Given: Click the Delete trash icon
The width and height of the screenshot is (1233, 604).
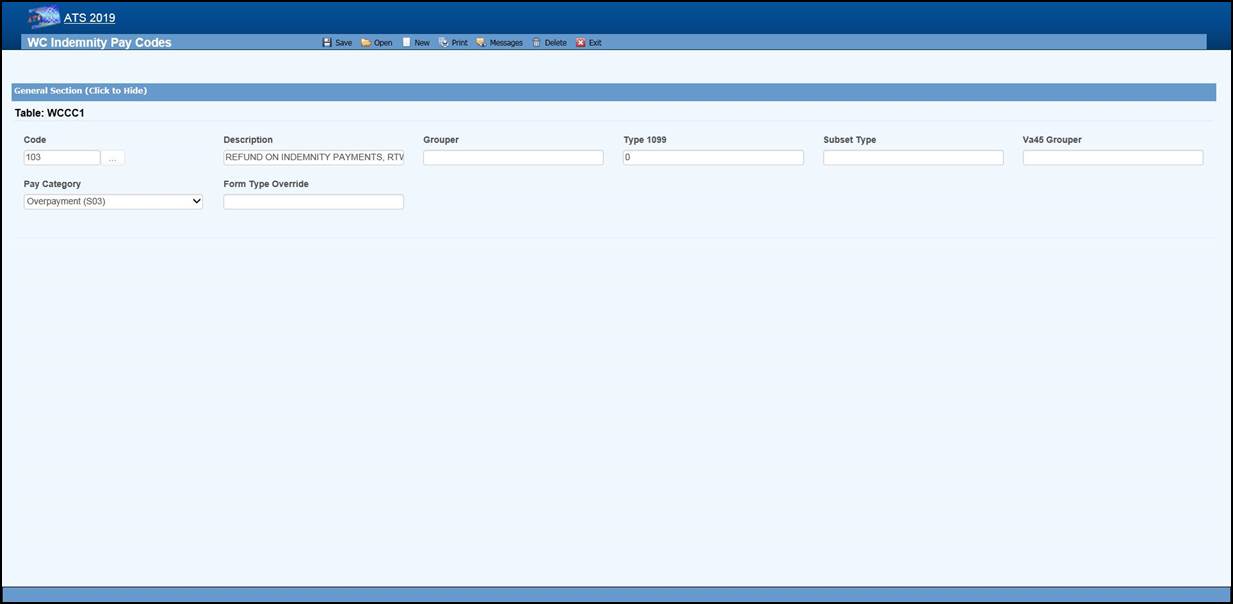Looking at the screenshot, I should coord(537,43).
